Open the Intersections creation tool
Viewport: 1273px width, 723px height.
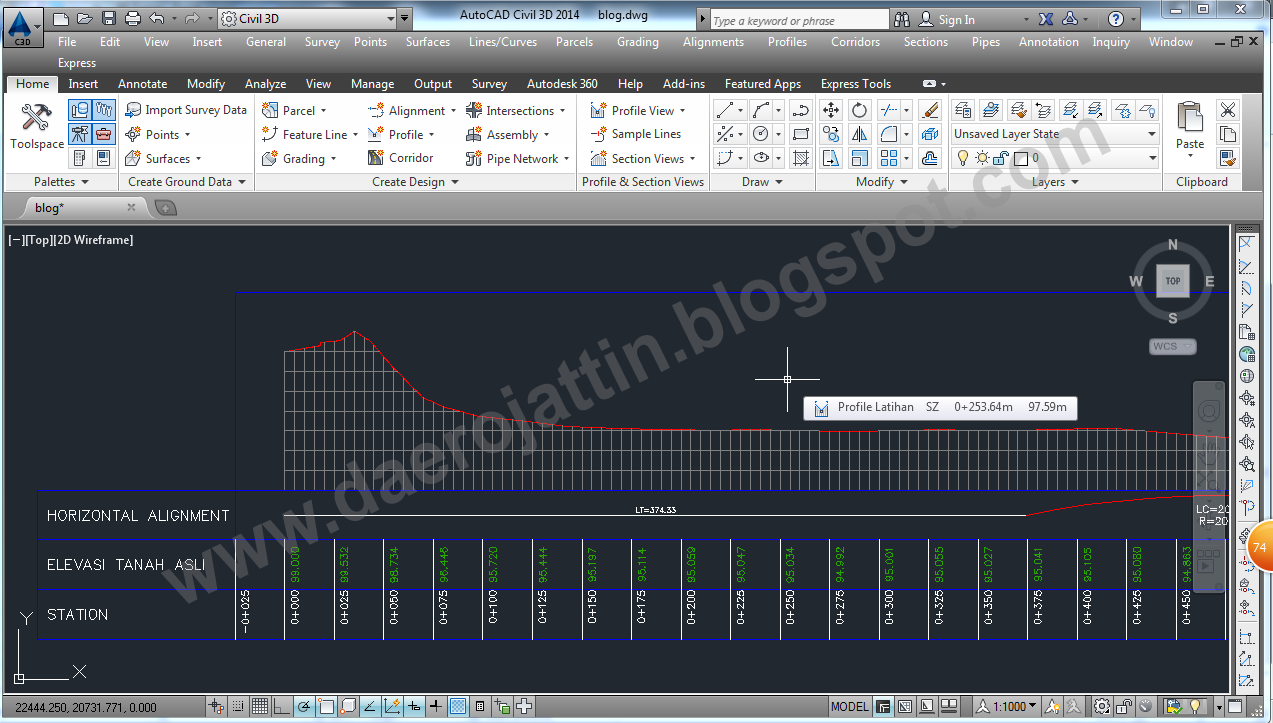tap(516, 110)
